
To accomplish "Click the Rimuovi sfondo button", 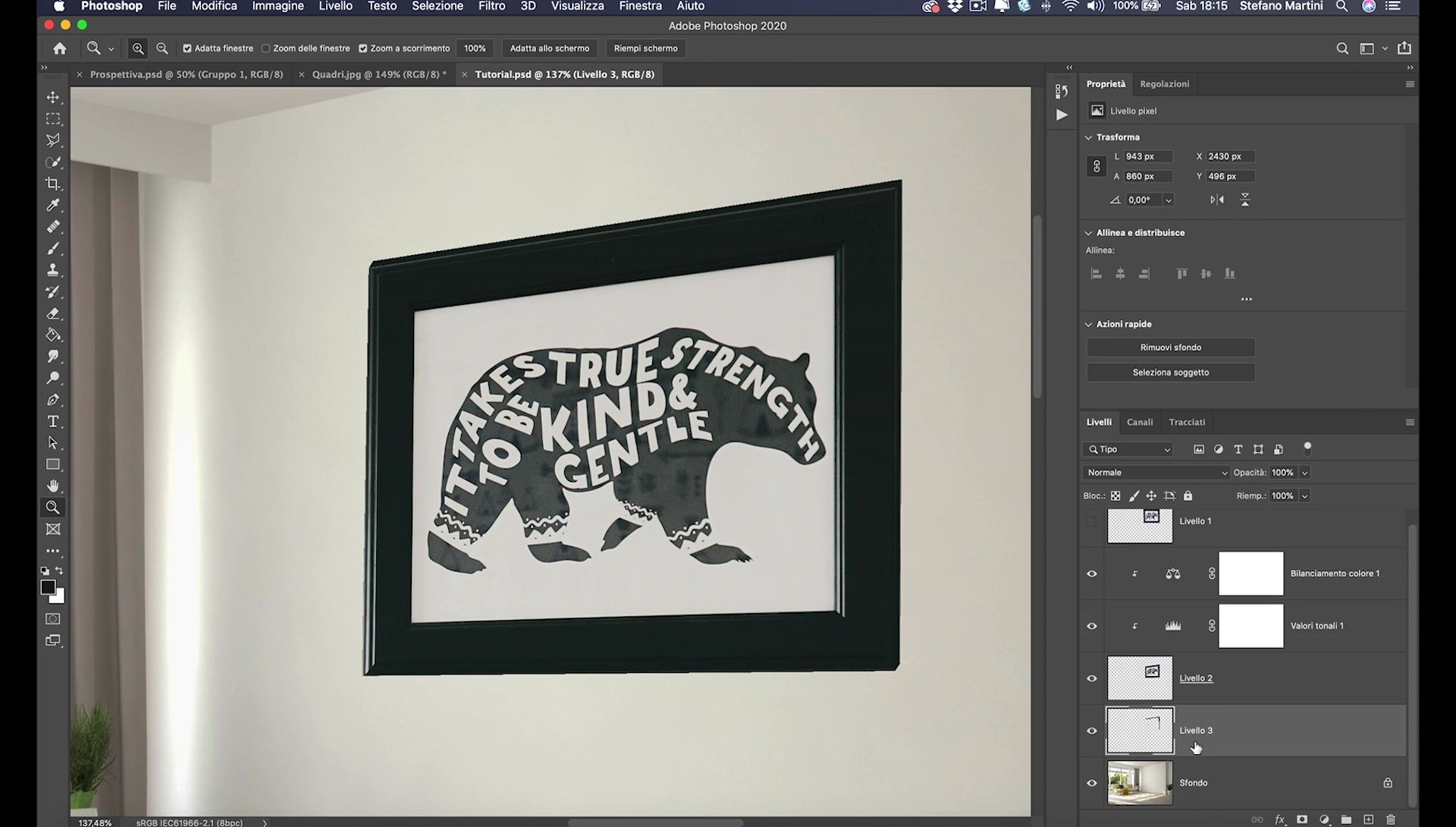I will [1171, 347].
